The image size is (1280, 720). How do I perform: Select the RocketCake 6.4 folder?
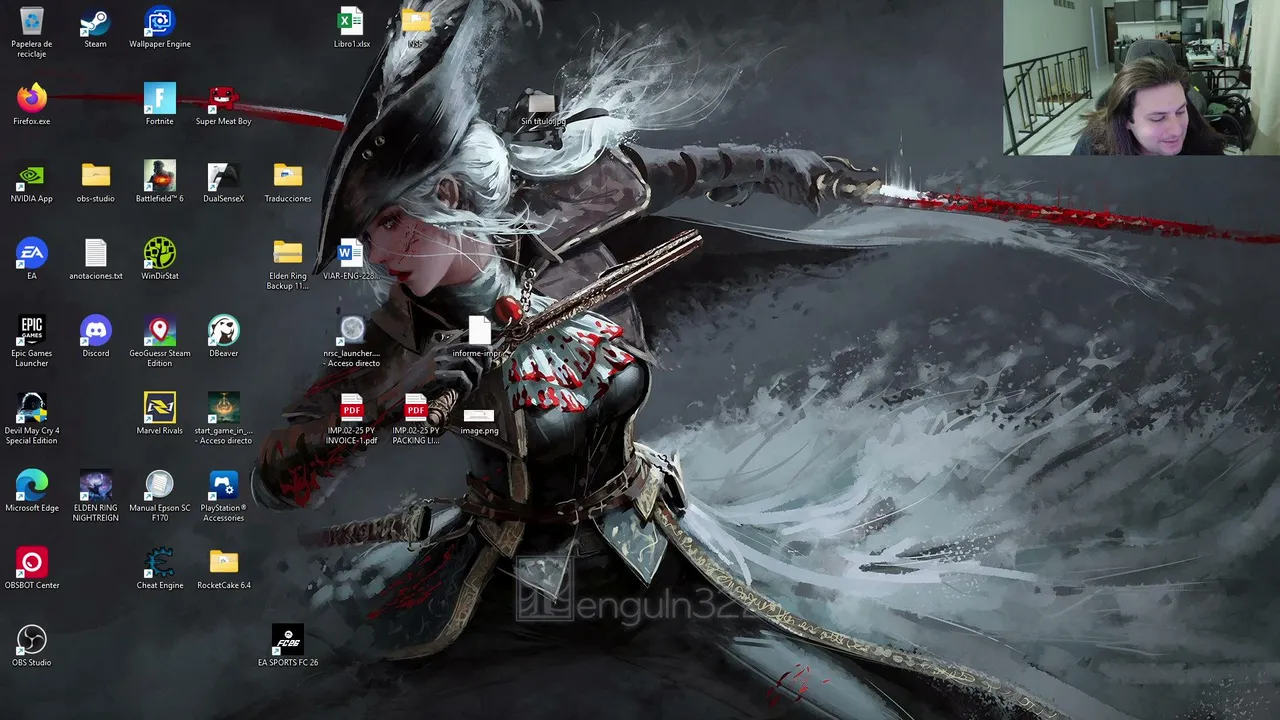point(223,561)
